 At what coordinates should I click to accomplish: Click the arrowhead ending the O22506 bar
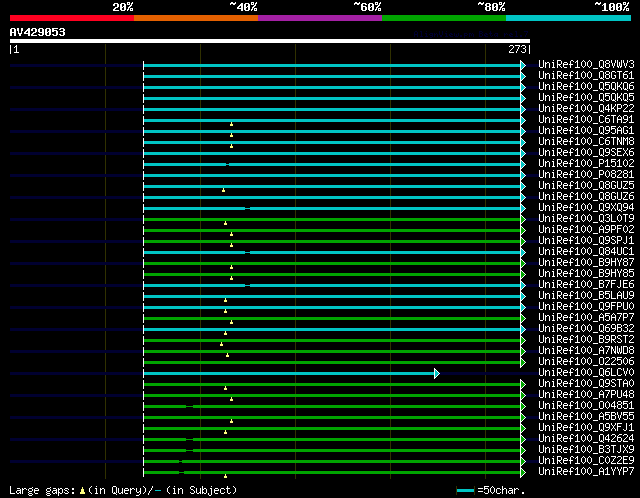522,362
